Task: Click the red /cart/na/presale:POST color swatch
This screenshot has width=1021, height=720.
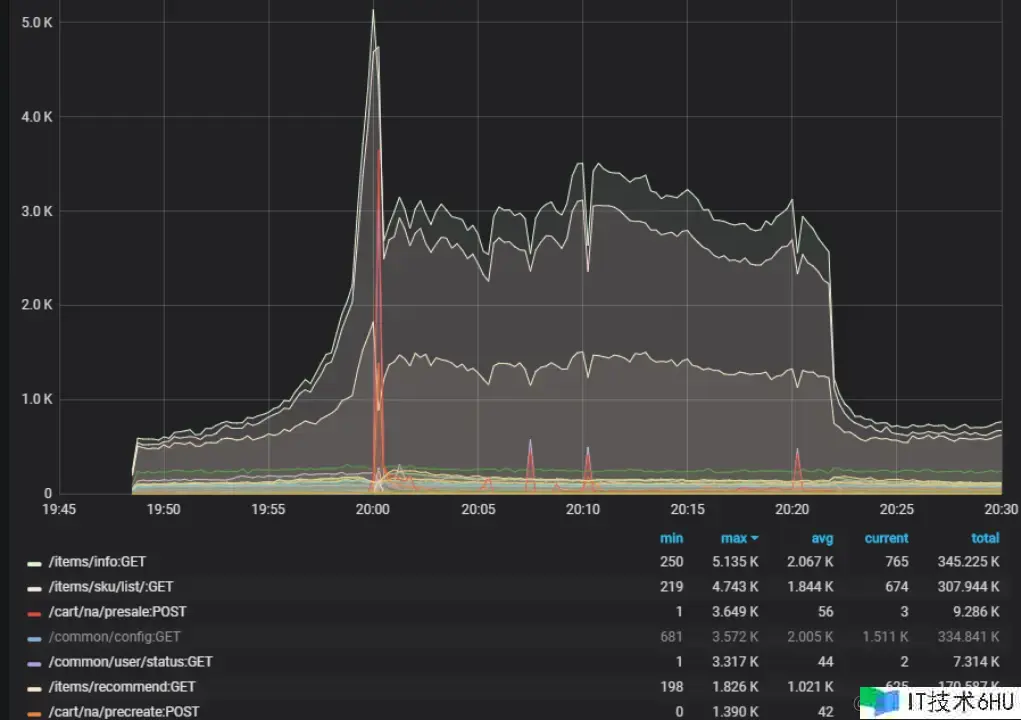Action: click(35, 613)
